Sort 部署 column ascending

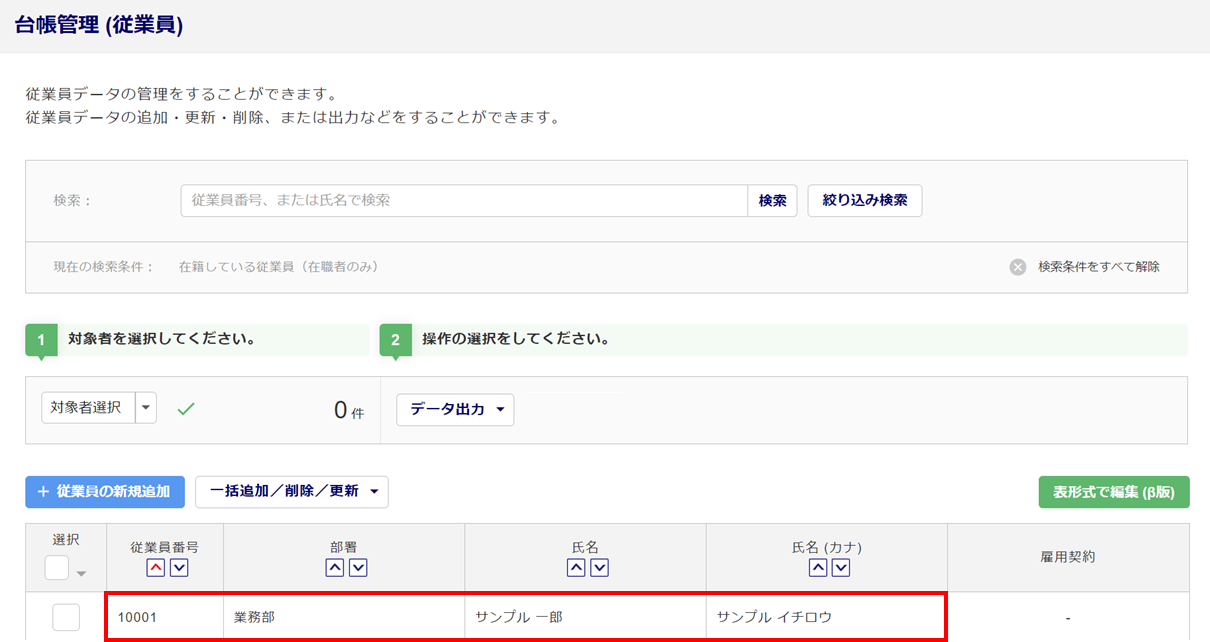pyautogui.click(x=334, y=568)
